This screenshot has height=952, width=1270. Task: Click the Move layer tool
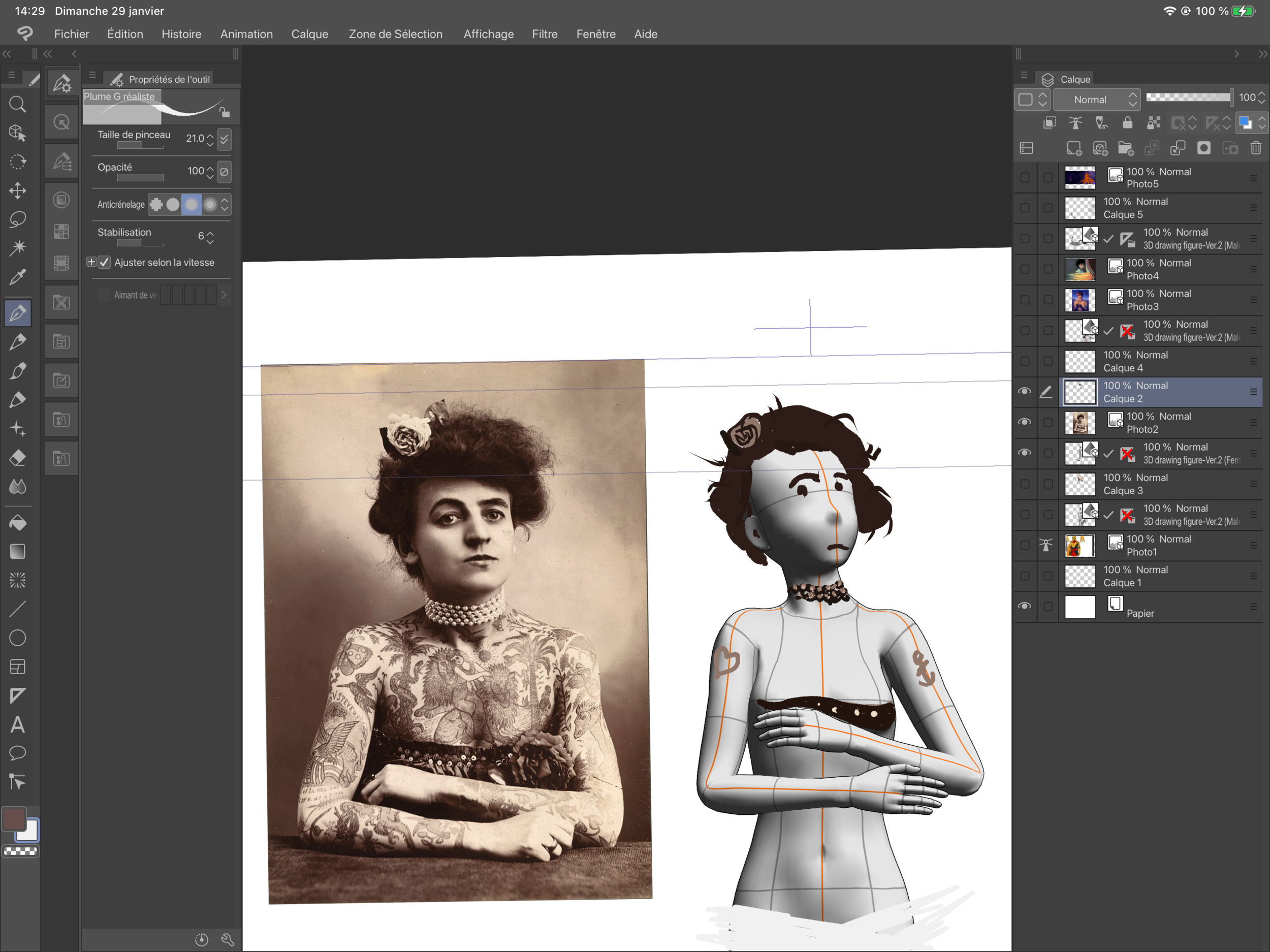point(18,191)
